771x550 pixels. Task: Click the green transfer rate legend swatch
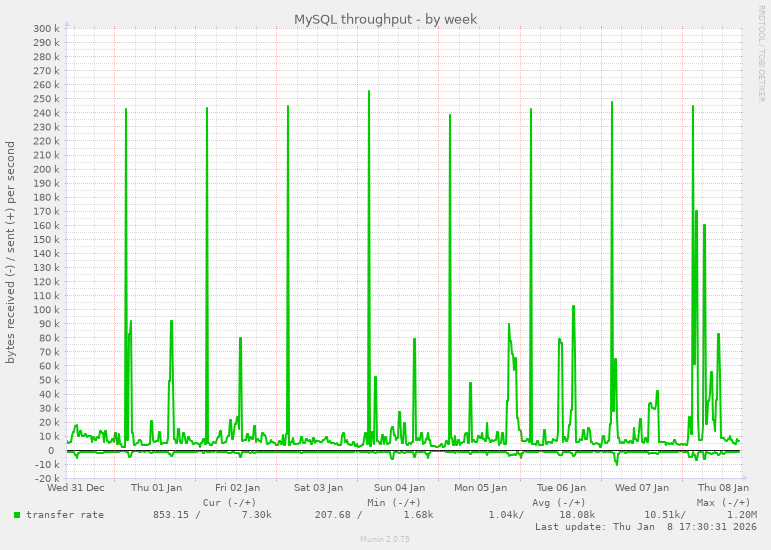click(x=17, y=515)
